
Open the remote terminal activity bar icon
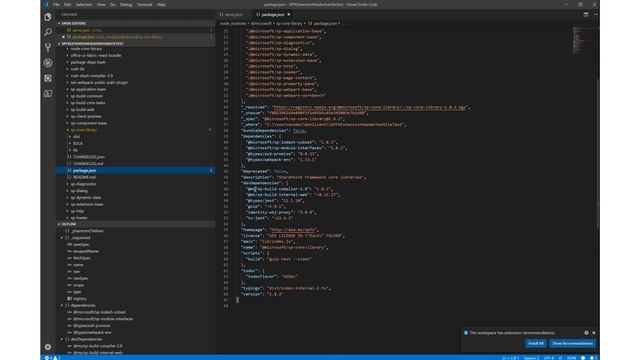[x=48, y=93]
